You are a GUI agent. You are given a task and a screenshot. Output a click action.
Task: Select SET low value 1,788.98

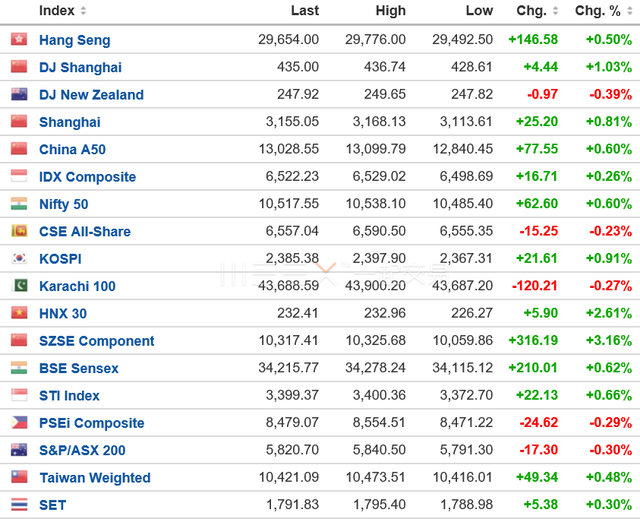467,504
